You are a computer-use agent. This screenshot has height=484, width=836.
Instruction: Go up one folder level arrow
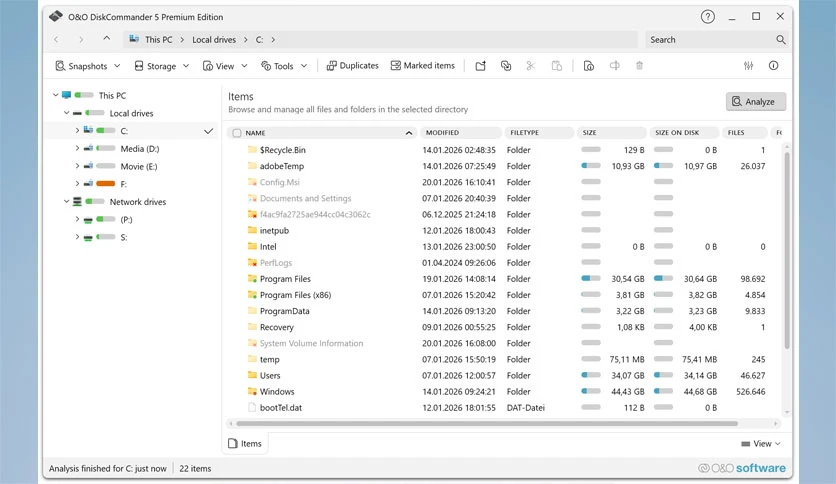107,39
